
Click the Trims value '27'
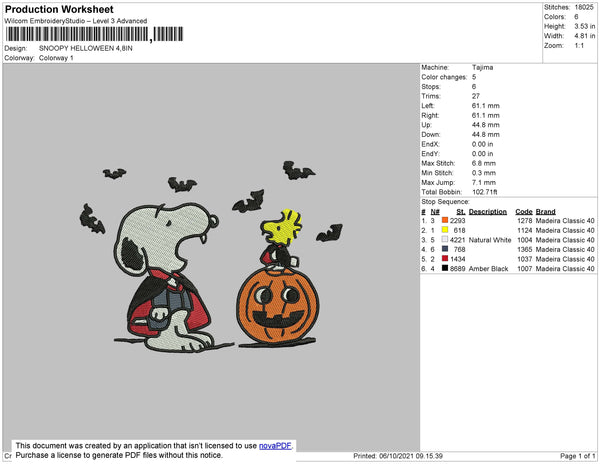click(476, 96)
